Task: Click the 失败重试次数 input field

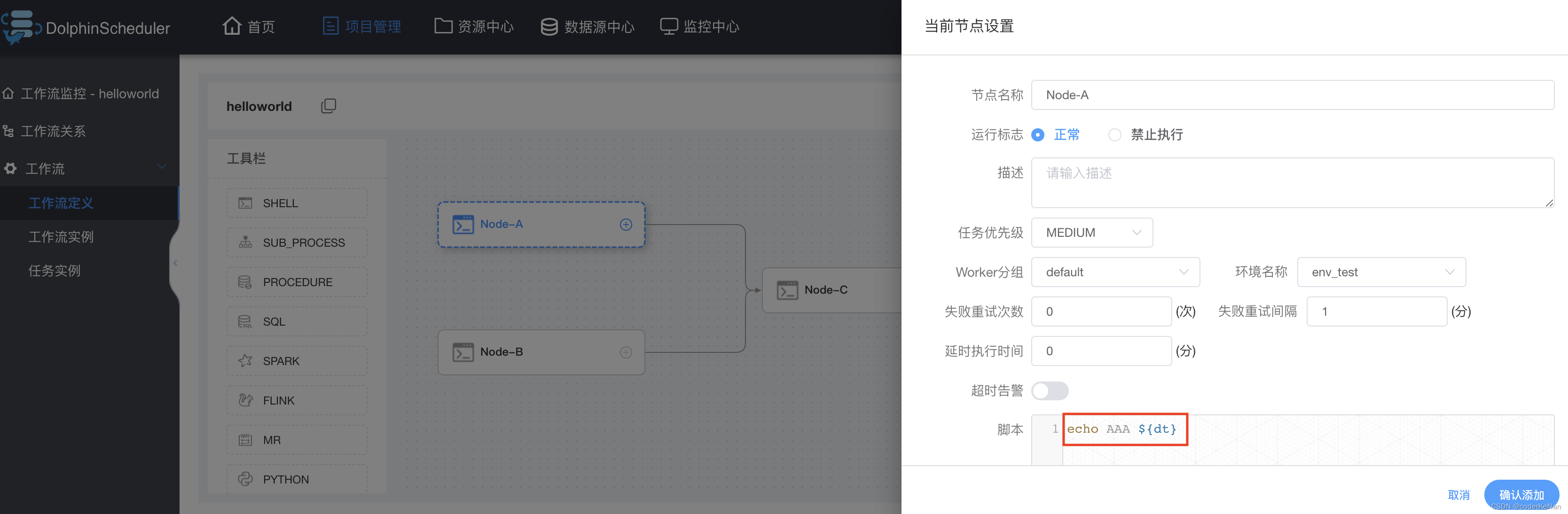Action: 1101,312
